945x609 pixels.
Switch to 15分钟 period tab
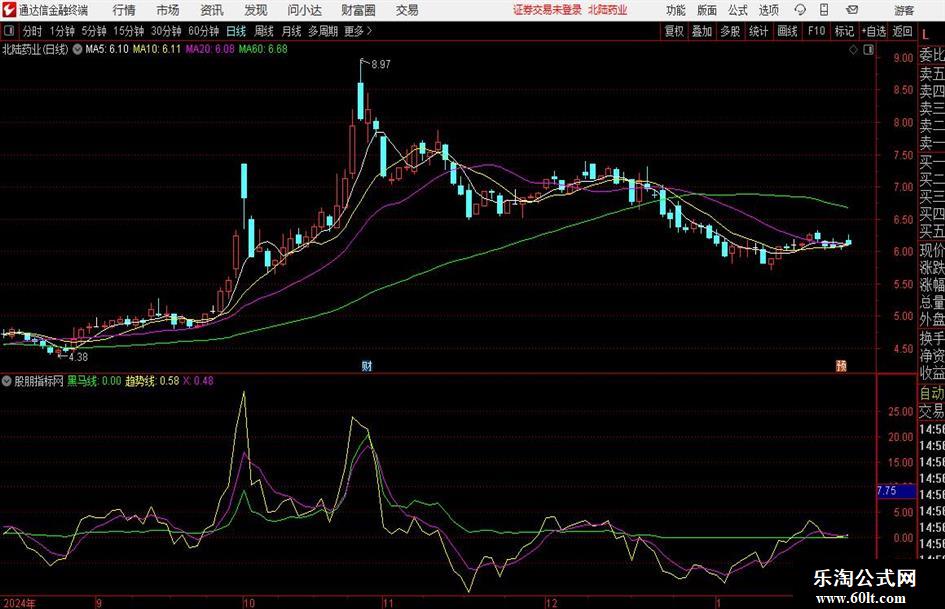(128, 31)
